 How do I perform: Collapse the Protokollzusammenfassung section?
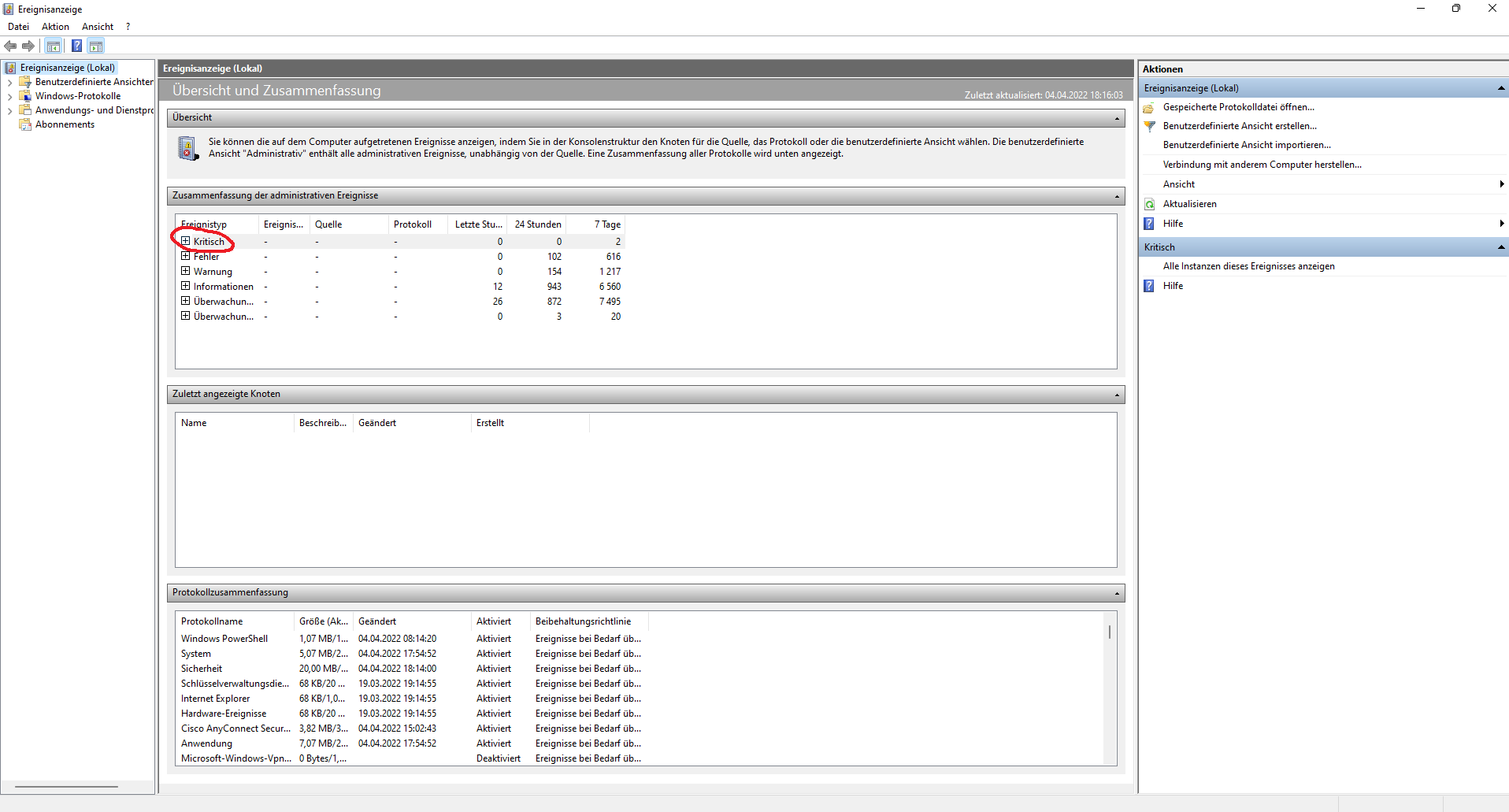(x=1117, y=593)
